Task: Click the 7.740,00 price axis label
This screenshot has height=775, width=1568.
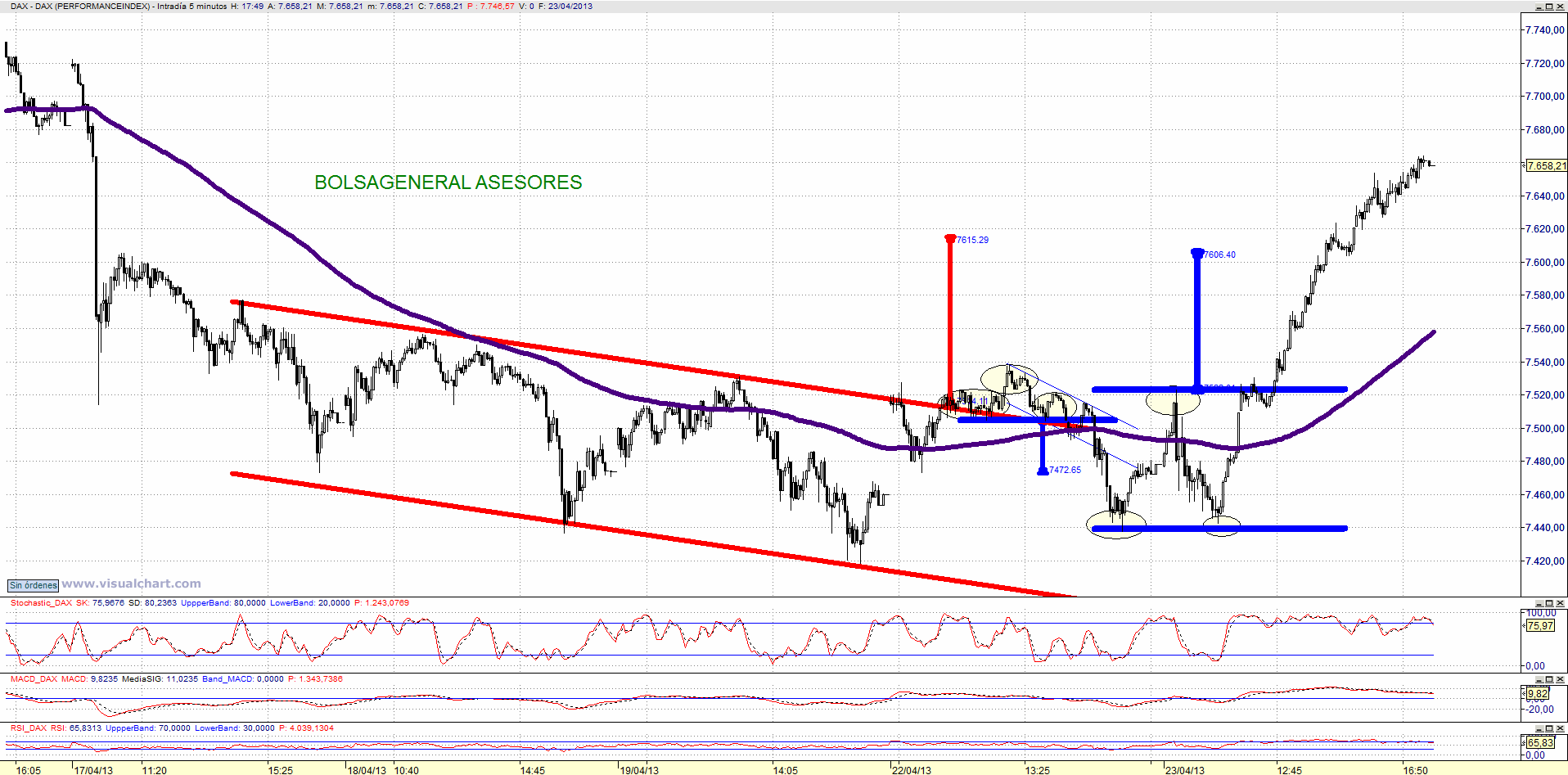Action: pos(1544,29)
